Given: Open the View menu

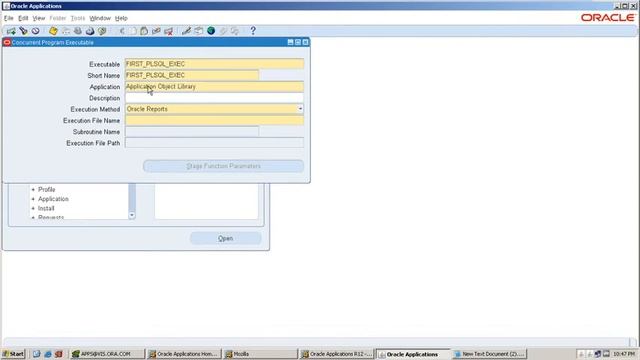Looking at the screenshot, I should (x=39, y=18).
